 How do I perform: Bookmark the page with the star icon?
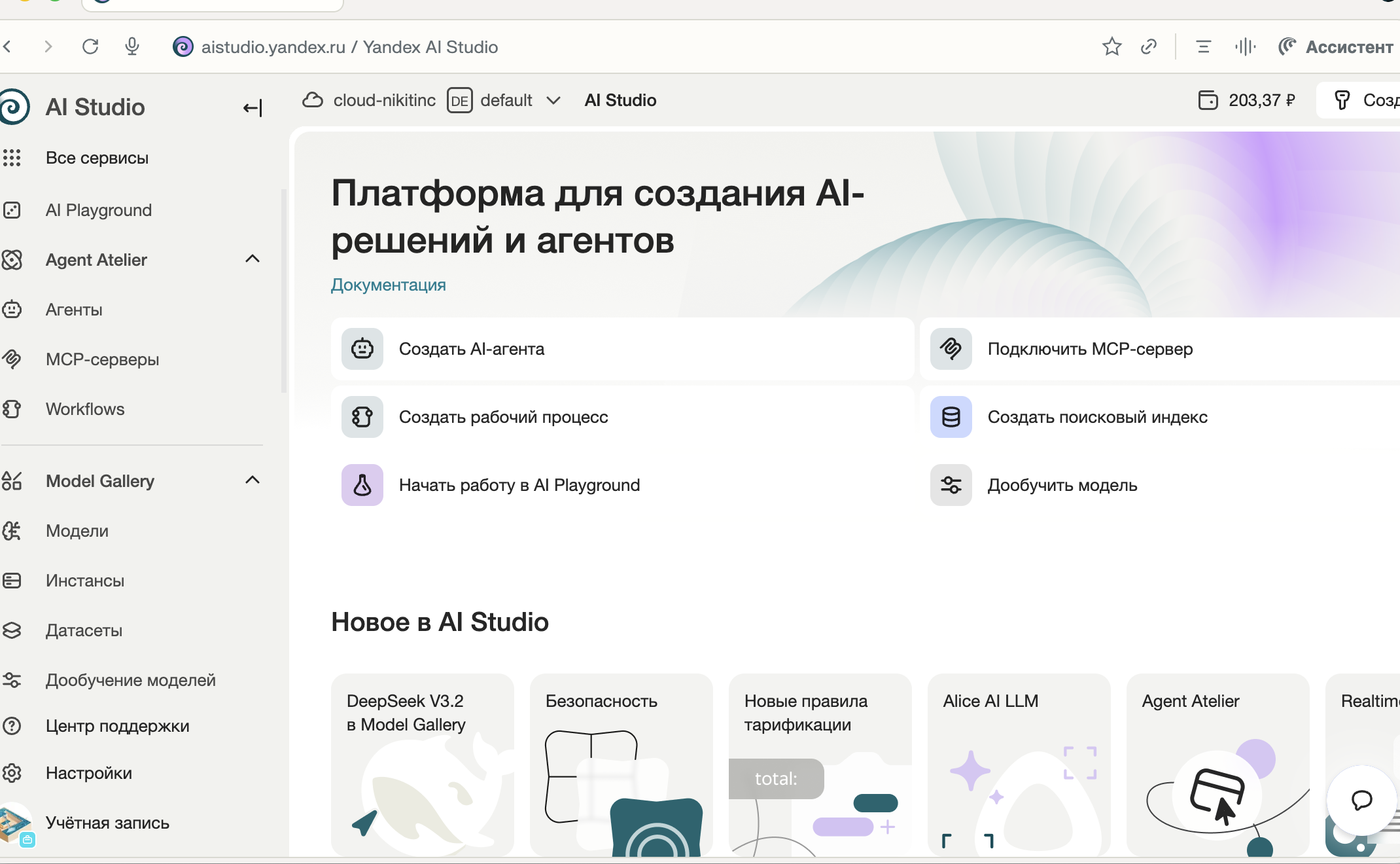[x=1111, y=47]
